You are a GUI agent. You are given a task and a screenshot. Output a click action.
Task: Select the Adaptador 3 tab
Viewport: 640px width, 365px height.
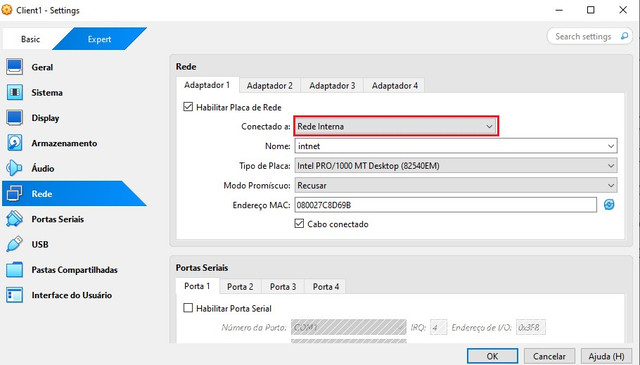332,85
